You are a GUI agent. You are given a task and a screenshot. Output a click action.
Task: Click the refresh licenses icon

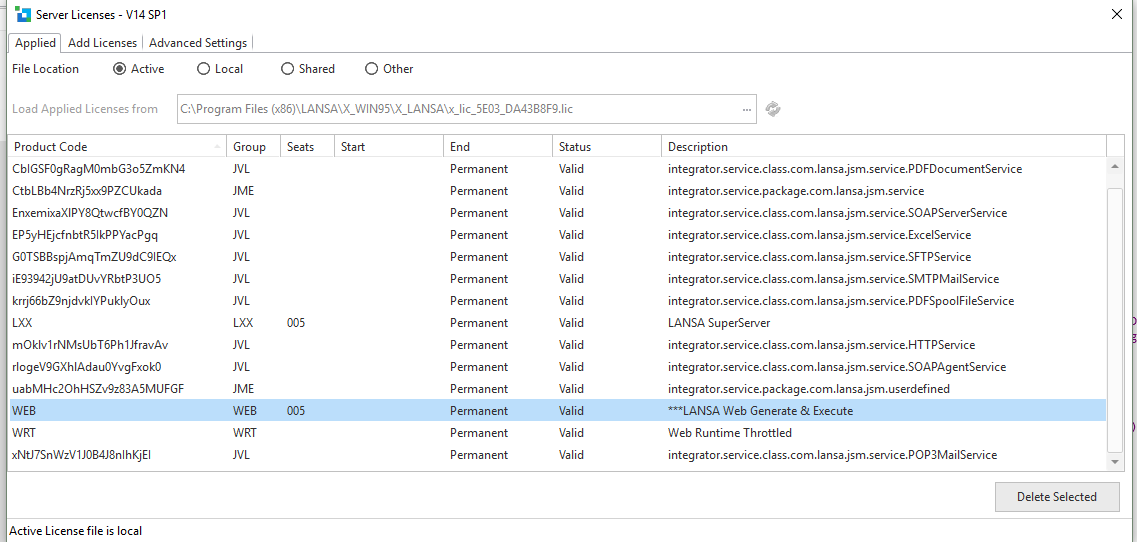(773, 109)
